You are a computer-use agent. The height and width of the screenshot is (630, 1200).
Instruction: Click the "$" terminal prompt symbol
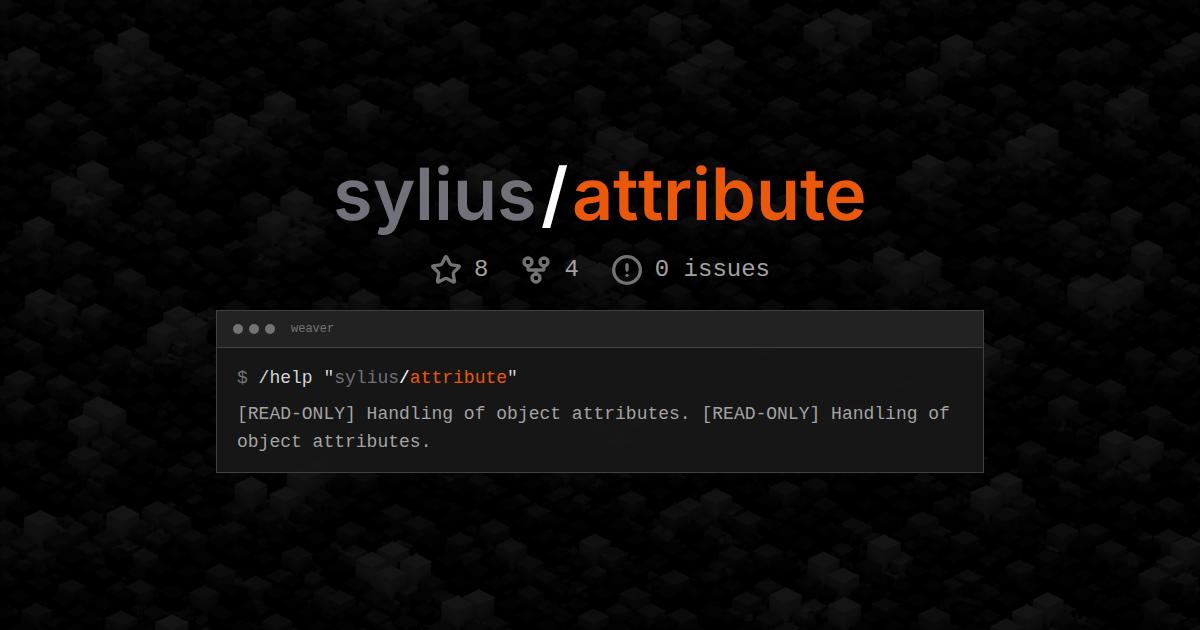(x=242, y=377)
